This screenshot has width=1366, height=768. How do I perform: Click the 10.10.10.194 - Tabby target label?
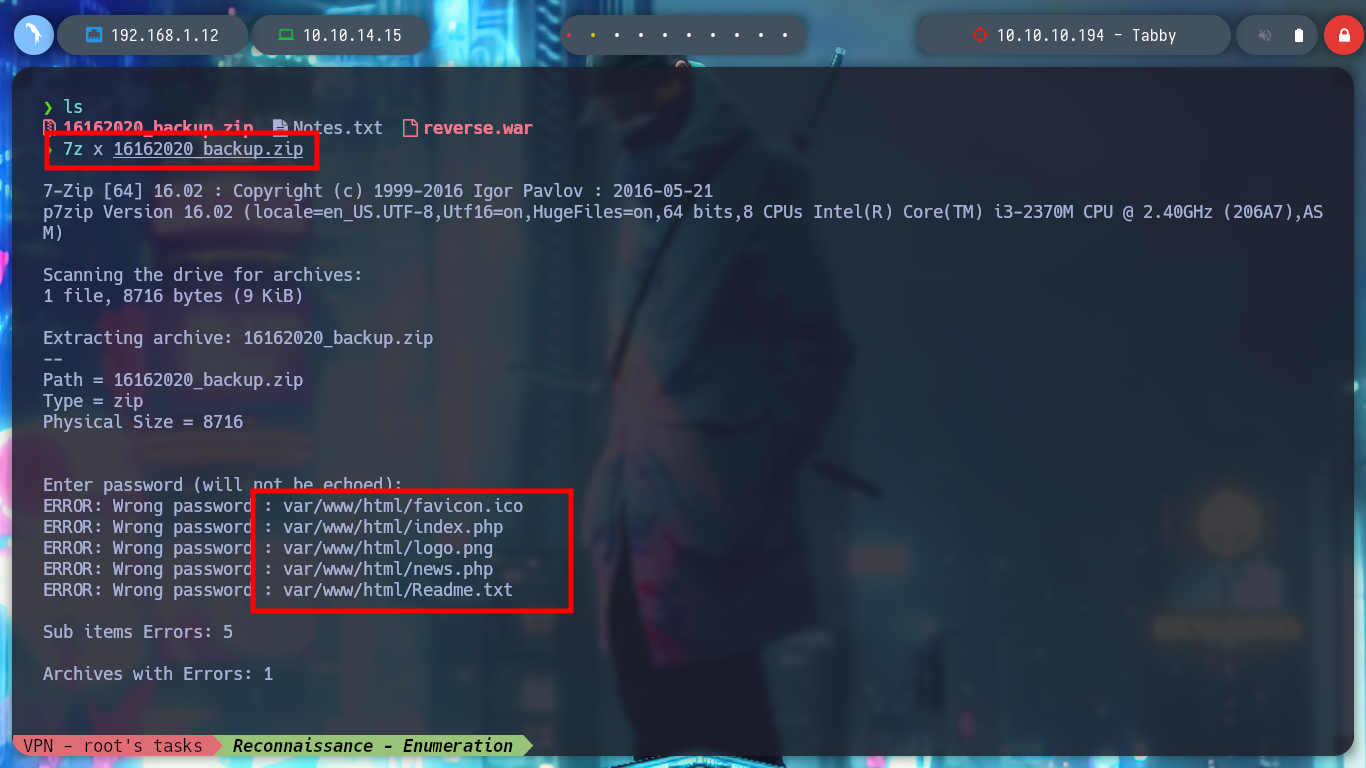point(1086,35)
